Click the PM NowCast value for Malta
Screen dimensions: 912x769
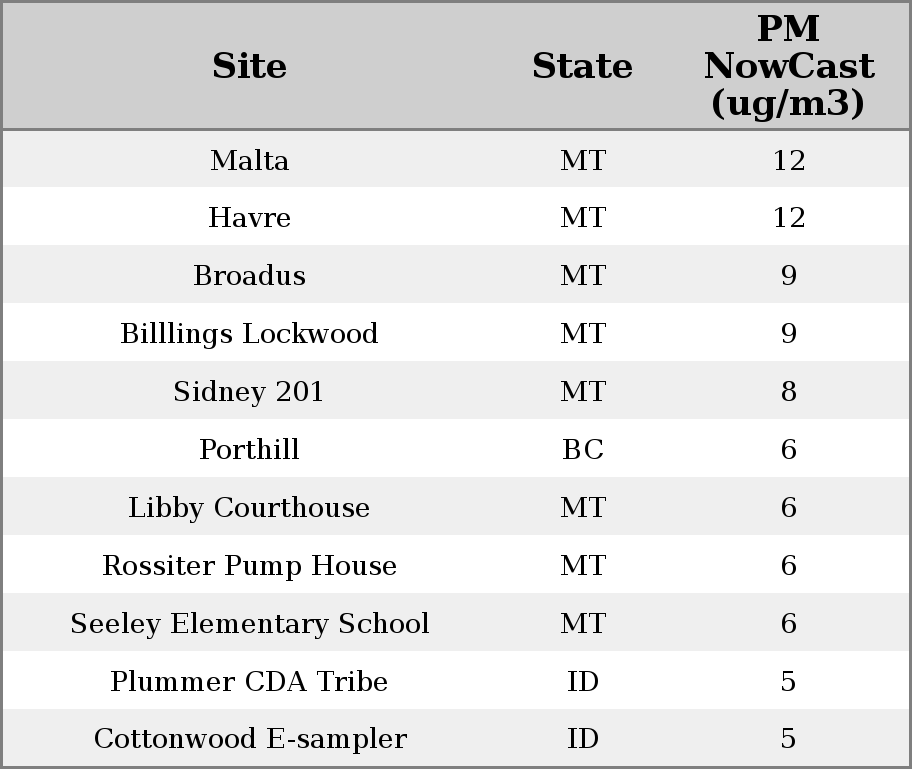click(788, 160)
